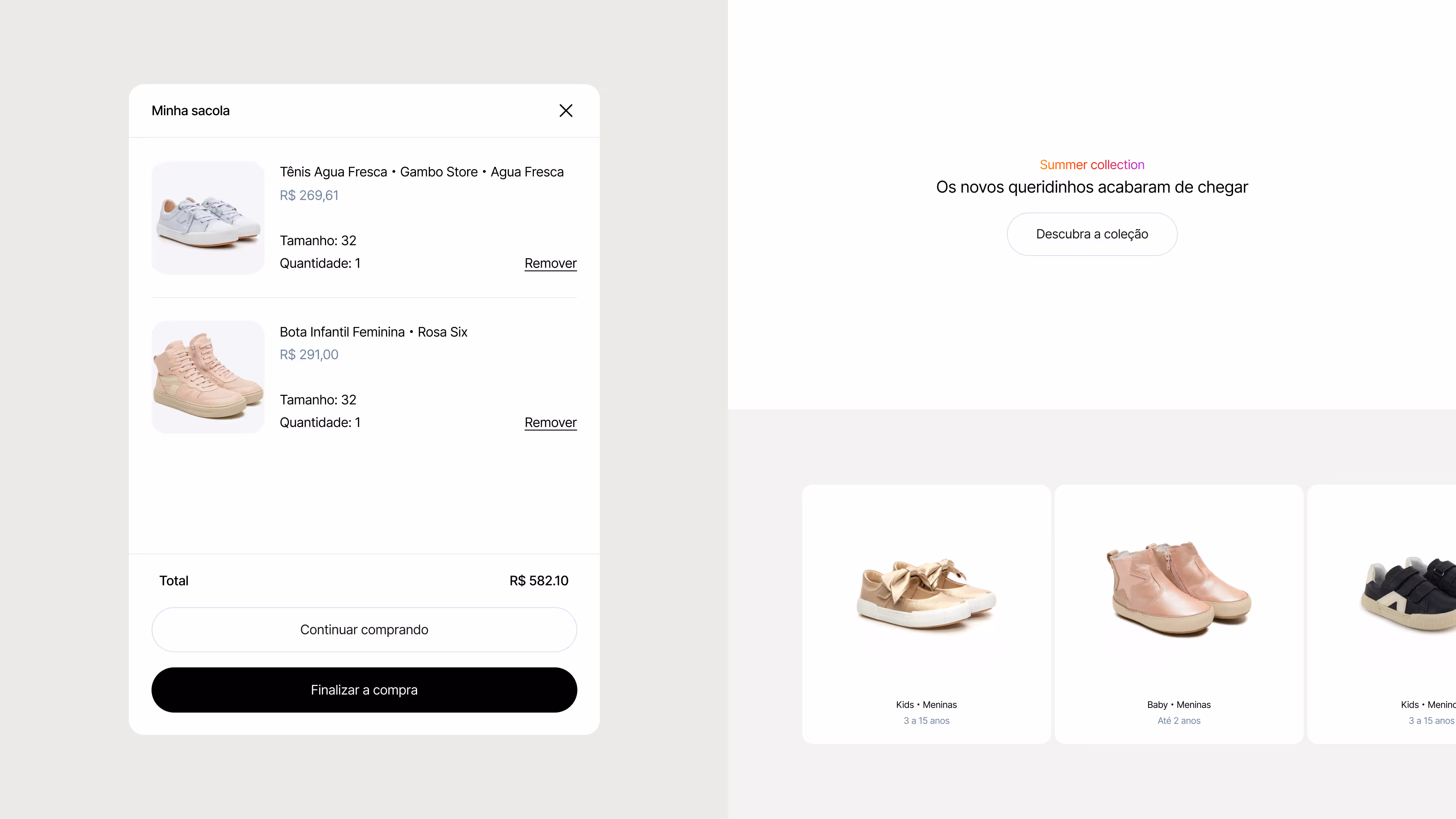1456x819 pixels.
Task: Click Finalizar a compra button
Action: point(364,690)
